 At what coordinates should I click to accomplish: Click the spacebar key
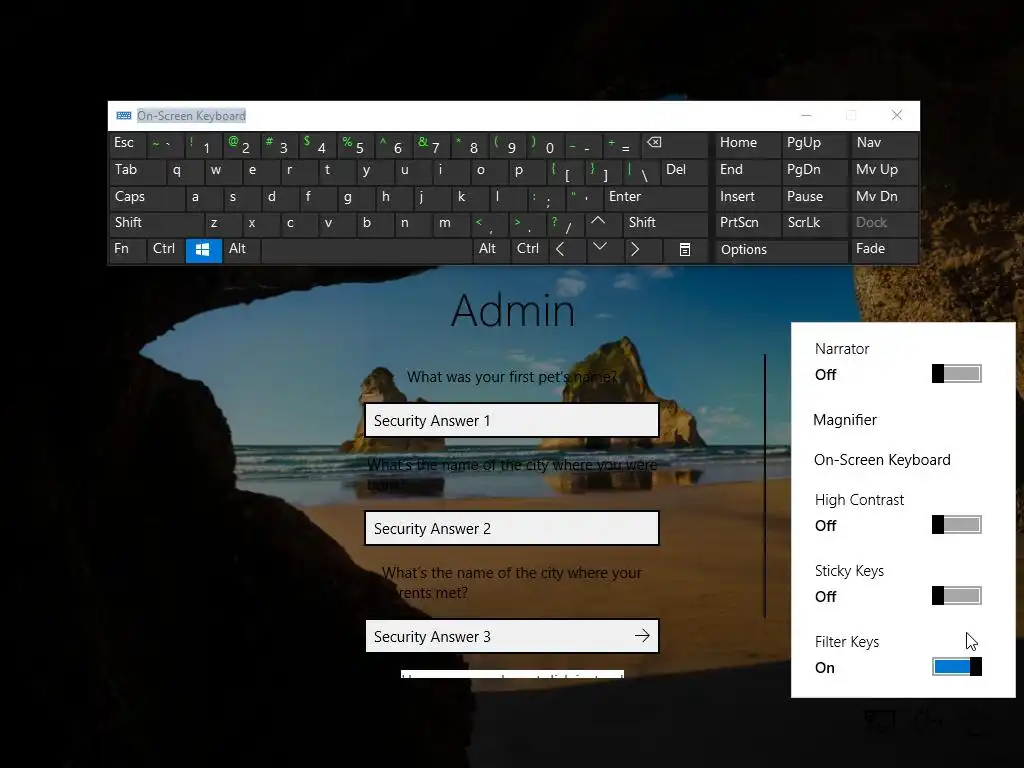367,250
